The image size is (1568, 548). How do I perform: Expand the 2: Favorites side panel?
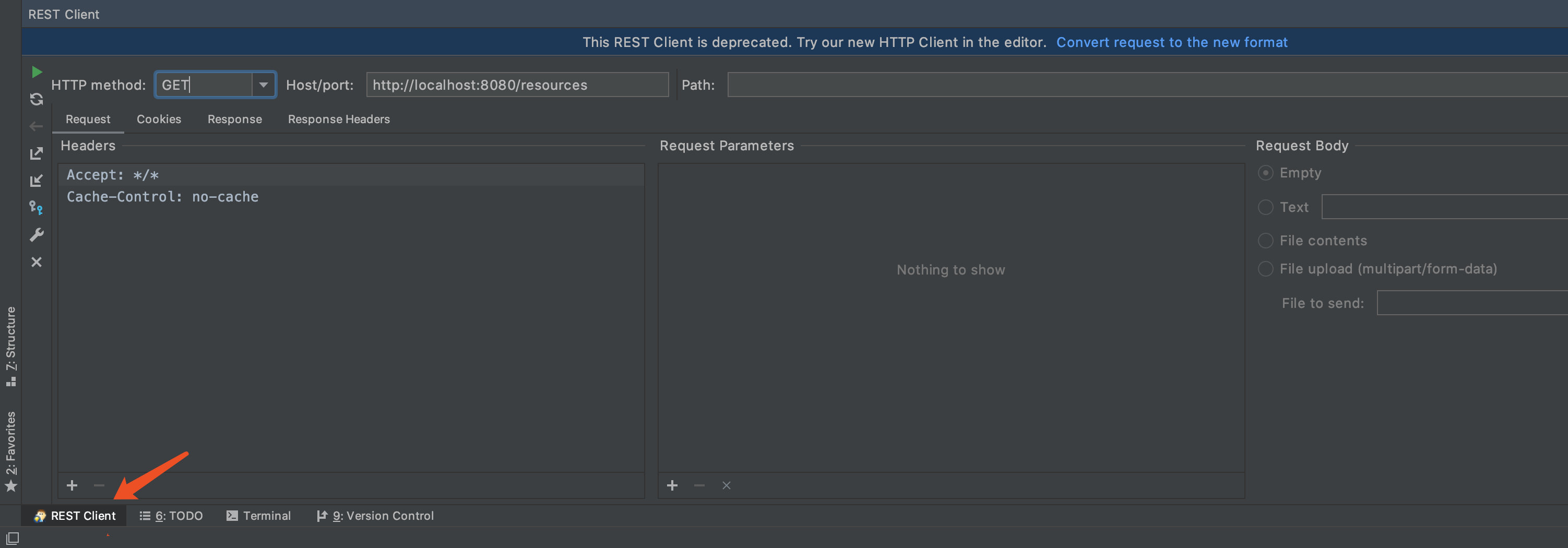pyautogui.click(x=11, y=445)
